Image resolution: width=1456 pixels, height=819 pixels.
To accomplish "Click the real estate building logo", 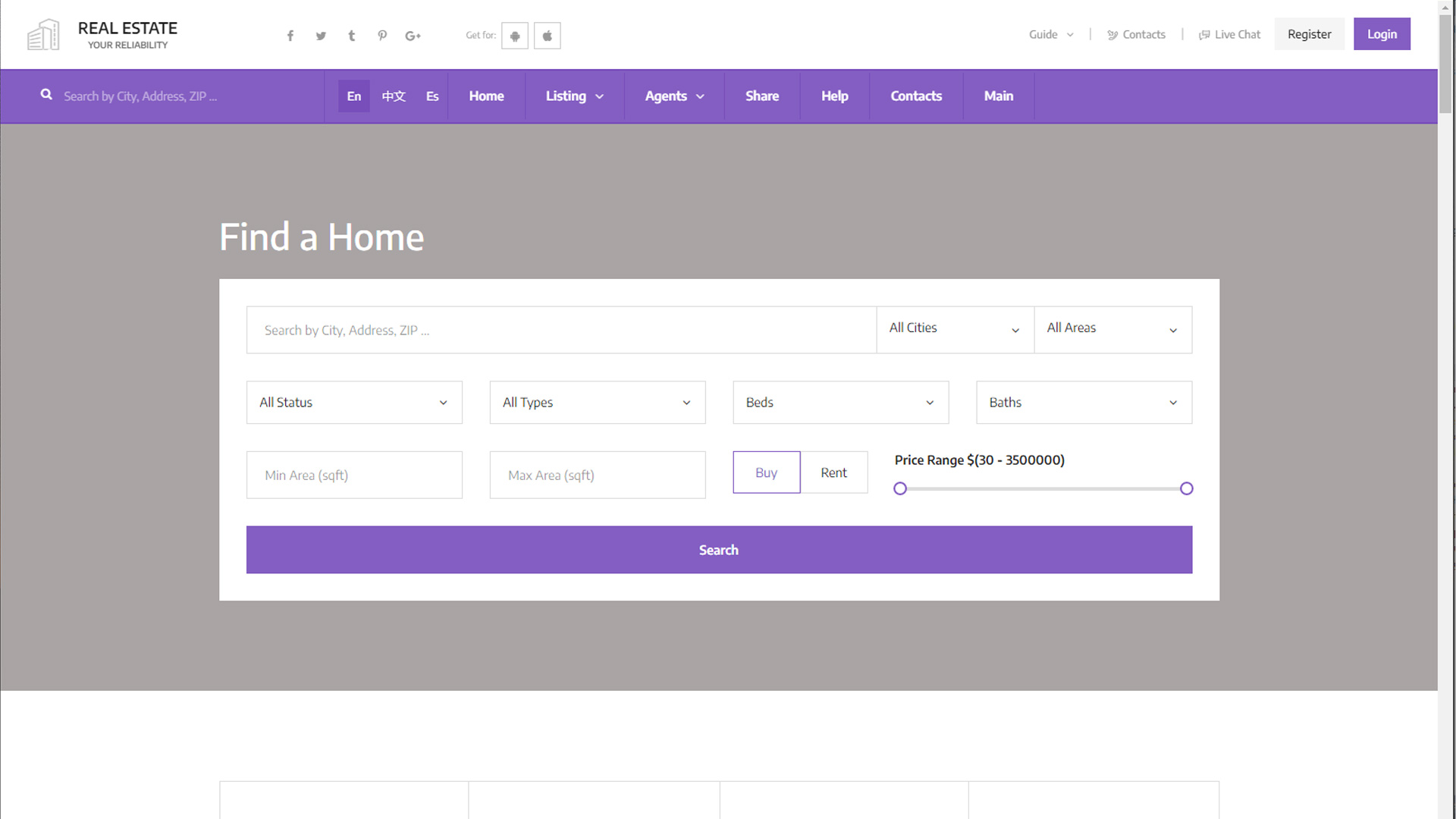I will pos(43,35).
